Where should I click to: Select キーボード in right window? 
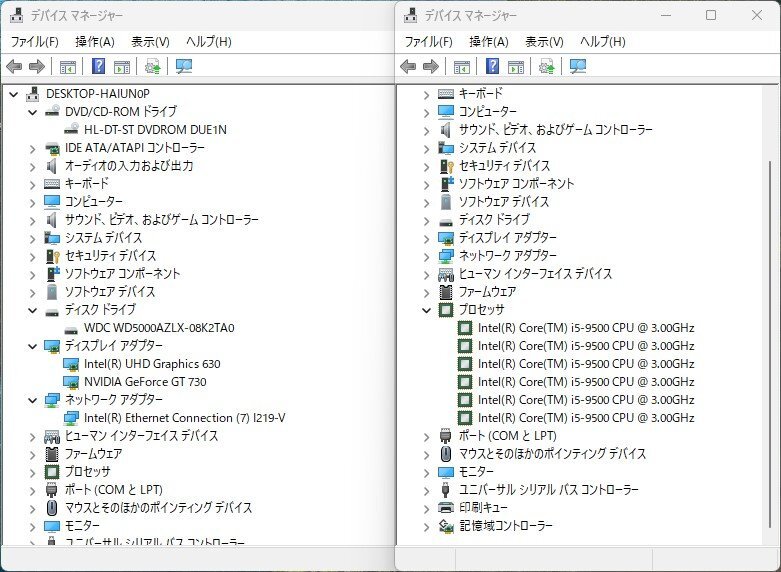tap(481, 94)
